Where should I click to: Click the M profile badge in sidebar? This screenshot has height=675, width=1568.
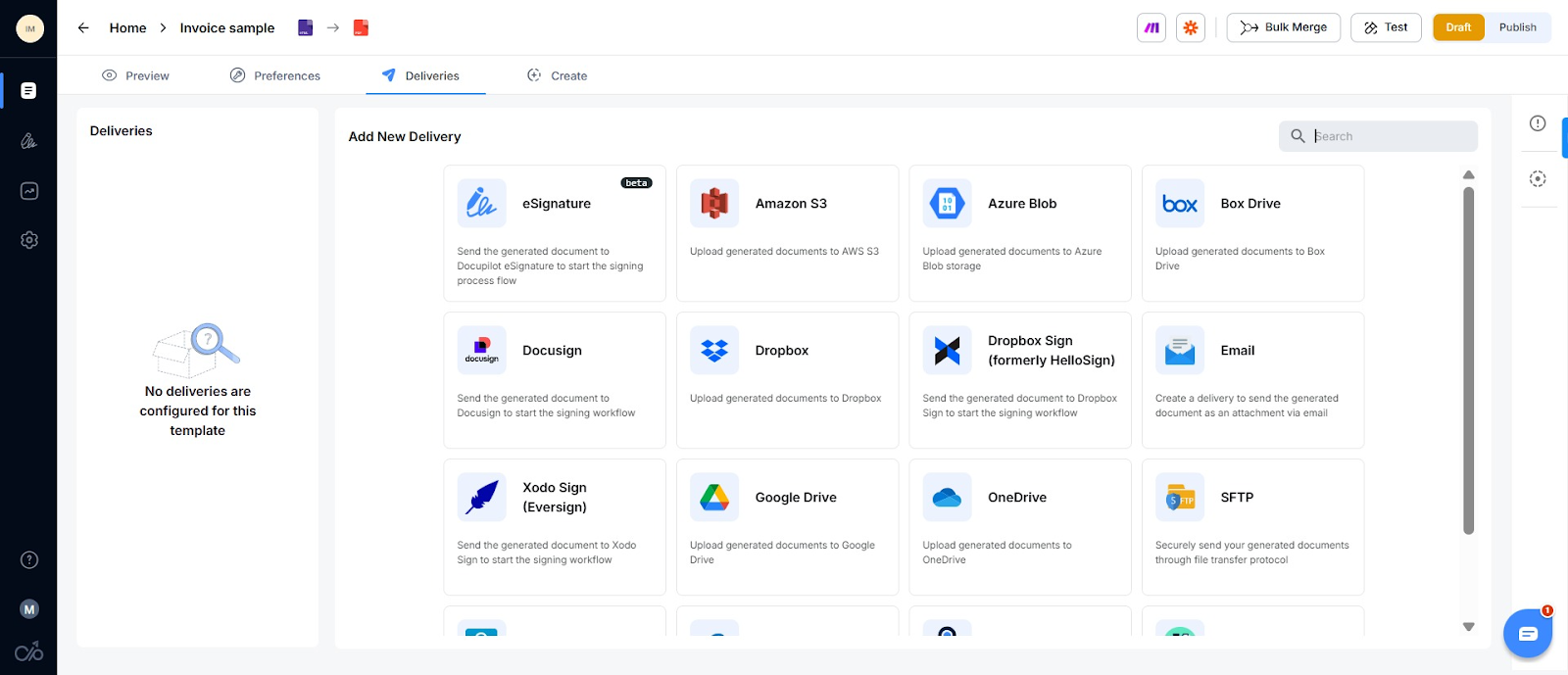[29, 609]
